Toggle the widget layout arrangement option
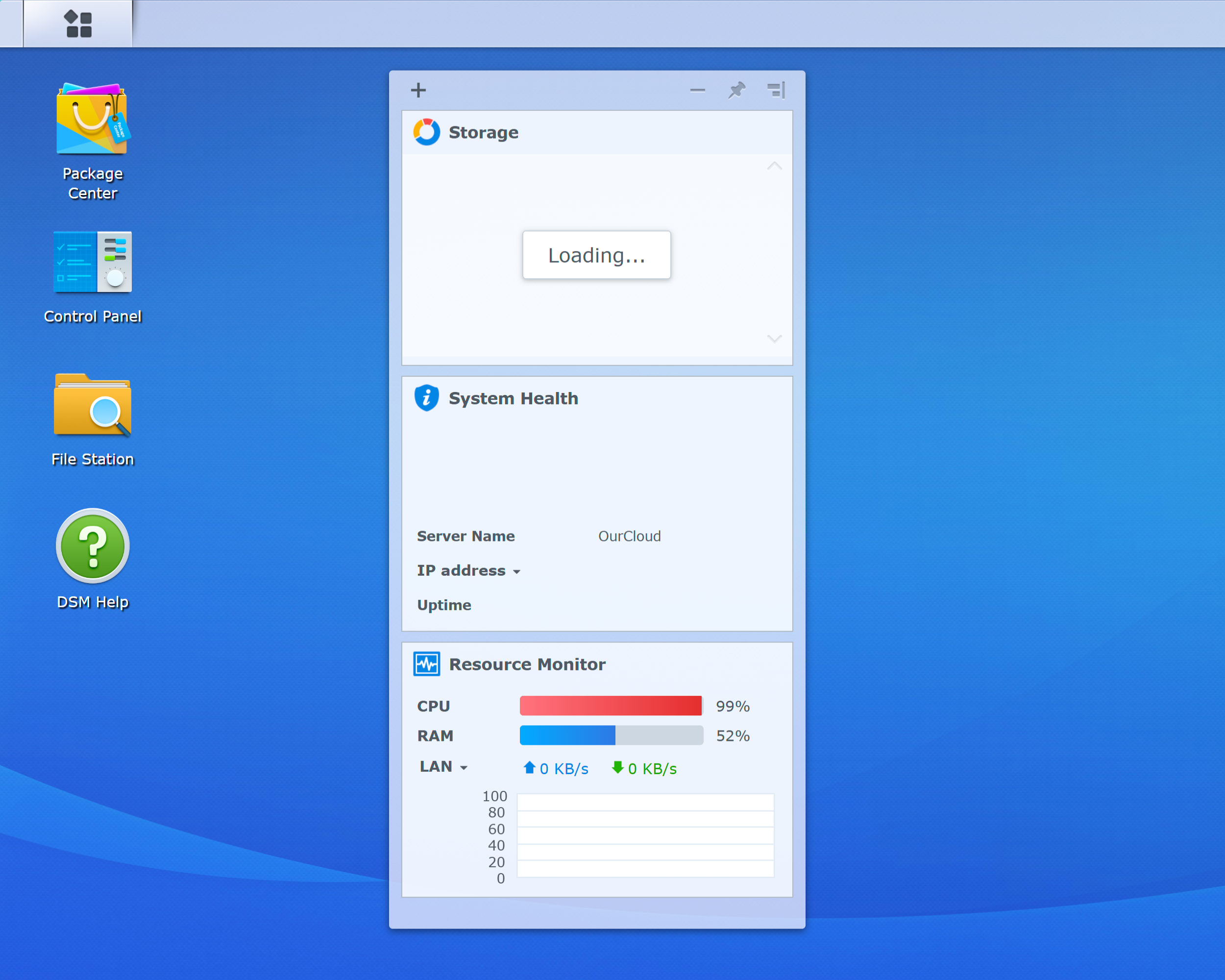This screenshot has height=980, width=1225. click(776, 90)
